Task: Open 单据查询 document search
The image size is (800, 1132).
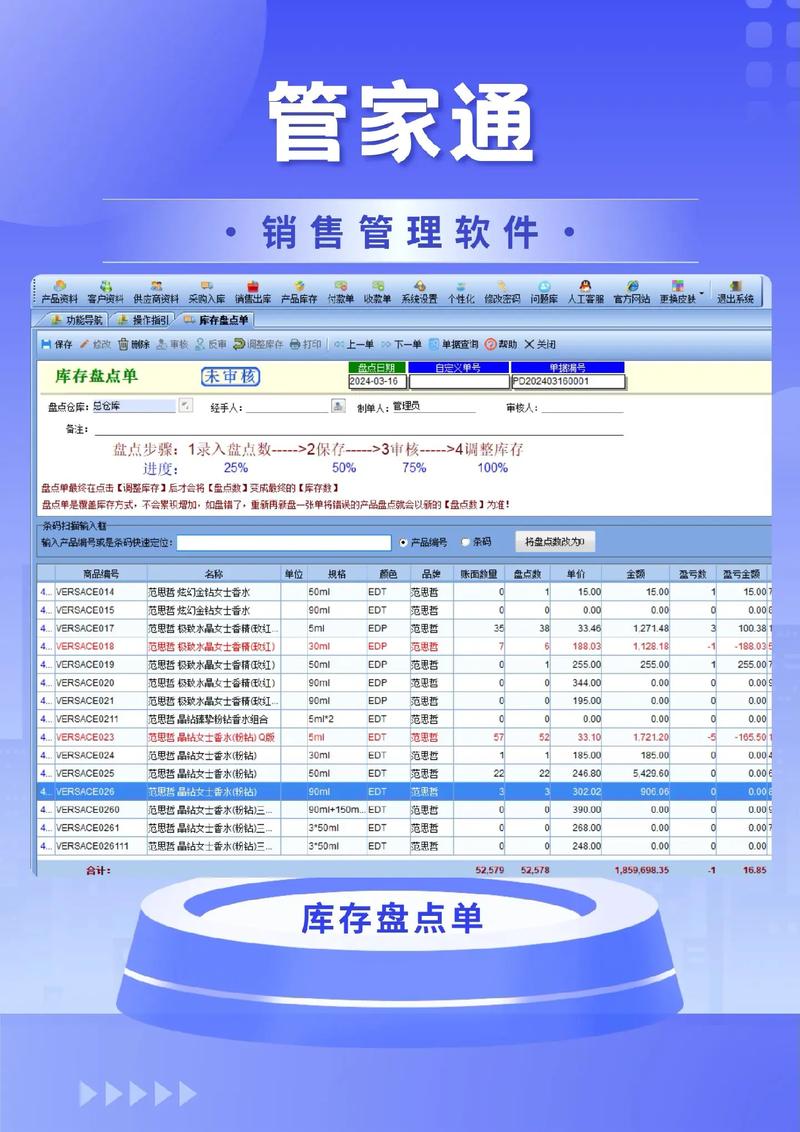Action: (453, 344)
